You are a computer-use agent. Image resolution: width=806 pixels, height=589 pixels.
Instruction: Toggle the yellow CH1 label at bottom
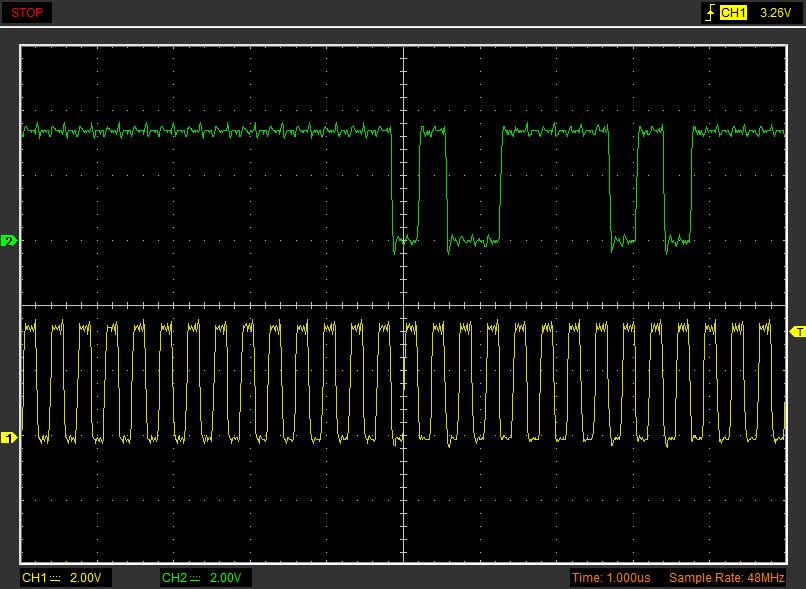click(35, 578)
